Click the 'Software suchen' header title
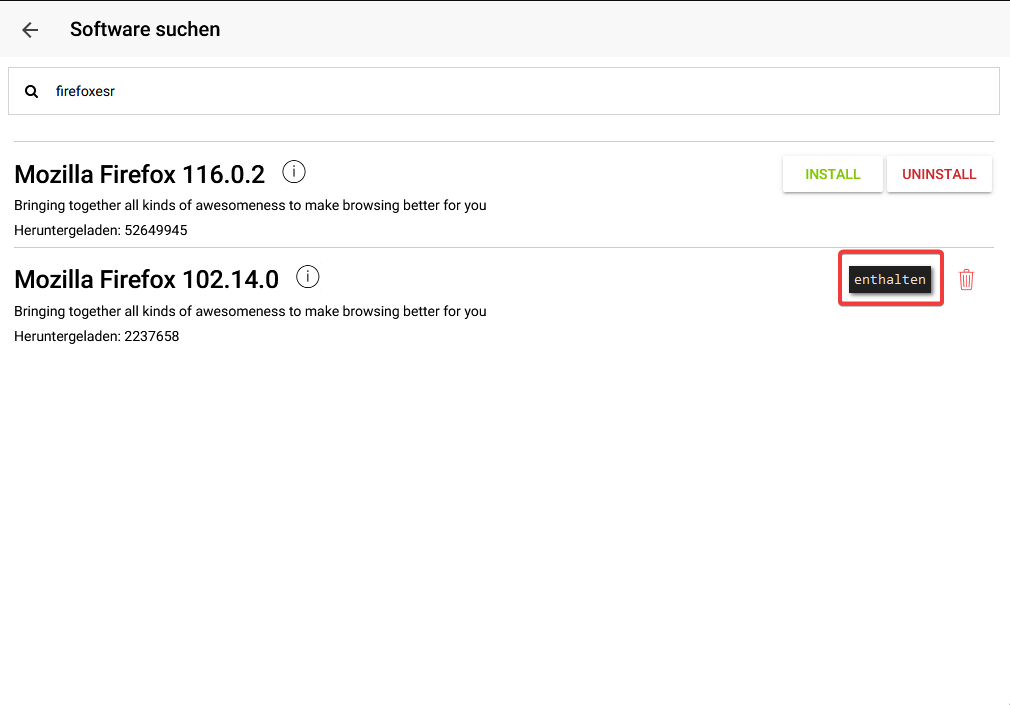This screenshot has width=1010, height=705. 145,30
